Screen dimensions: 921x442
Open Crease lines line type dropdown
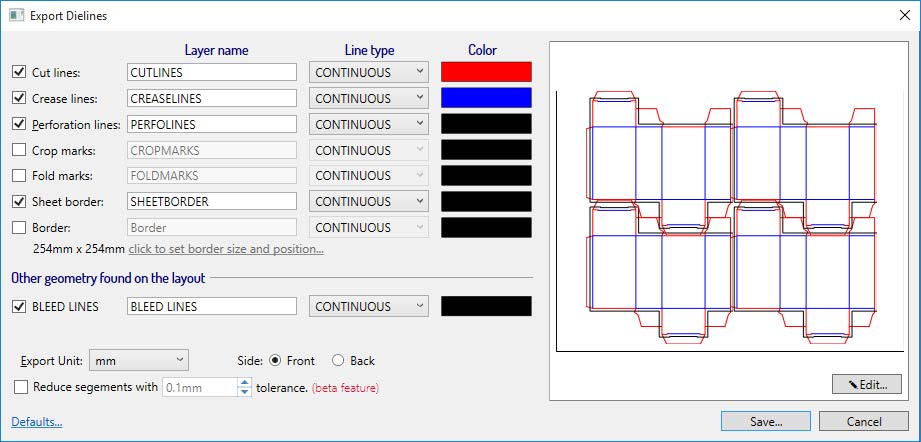369,98
